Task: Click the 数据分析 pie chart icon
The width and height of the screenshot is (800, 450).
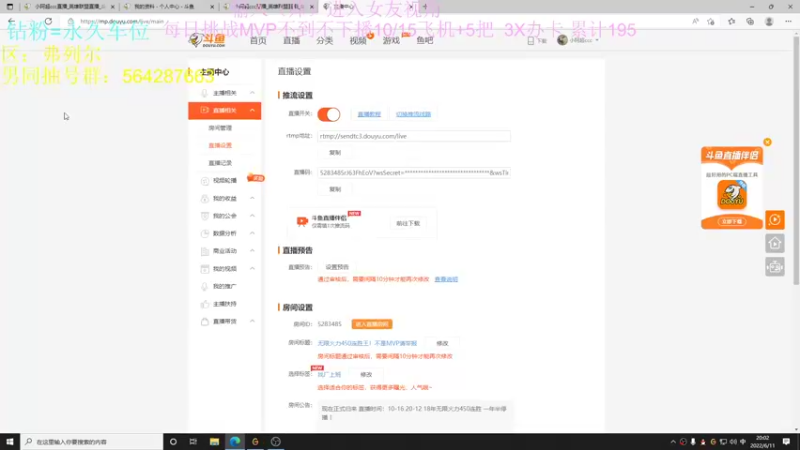Action: coord(205,233)
